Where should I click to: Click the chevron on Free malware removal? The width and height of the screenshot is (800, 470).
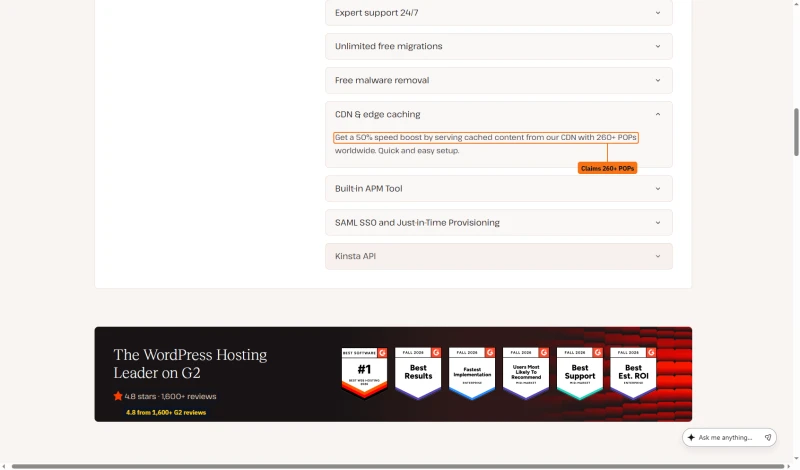click(x=658, y=81)
